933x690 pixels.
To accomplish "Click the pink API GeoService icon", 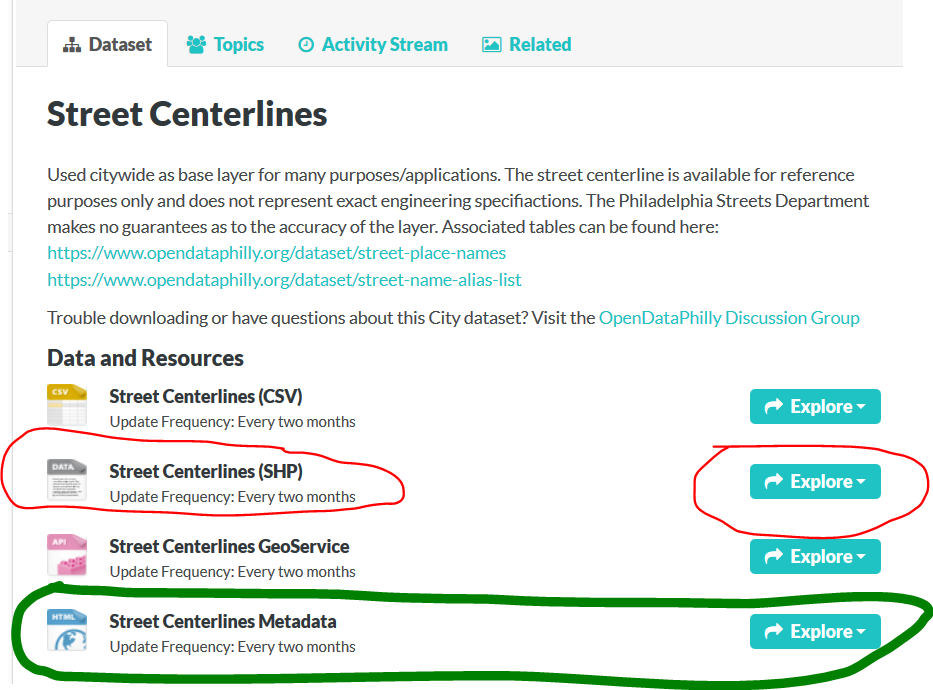I will [67, 555].
